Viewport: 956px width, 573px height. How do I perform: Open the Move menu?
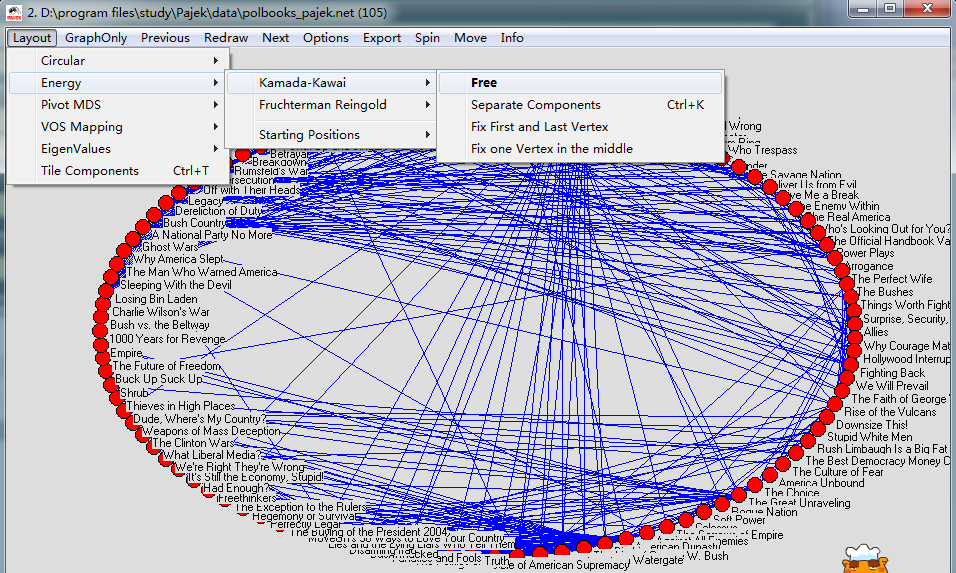[x=470, y=38]
